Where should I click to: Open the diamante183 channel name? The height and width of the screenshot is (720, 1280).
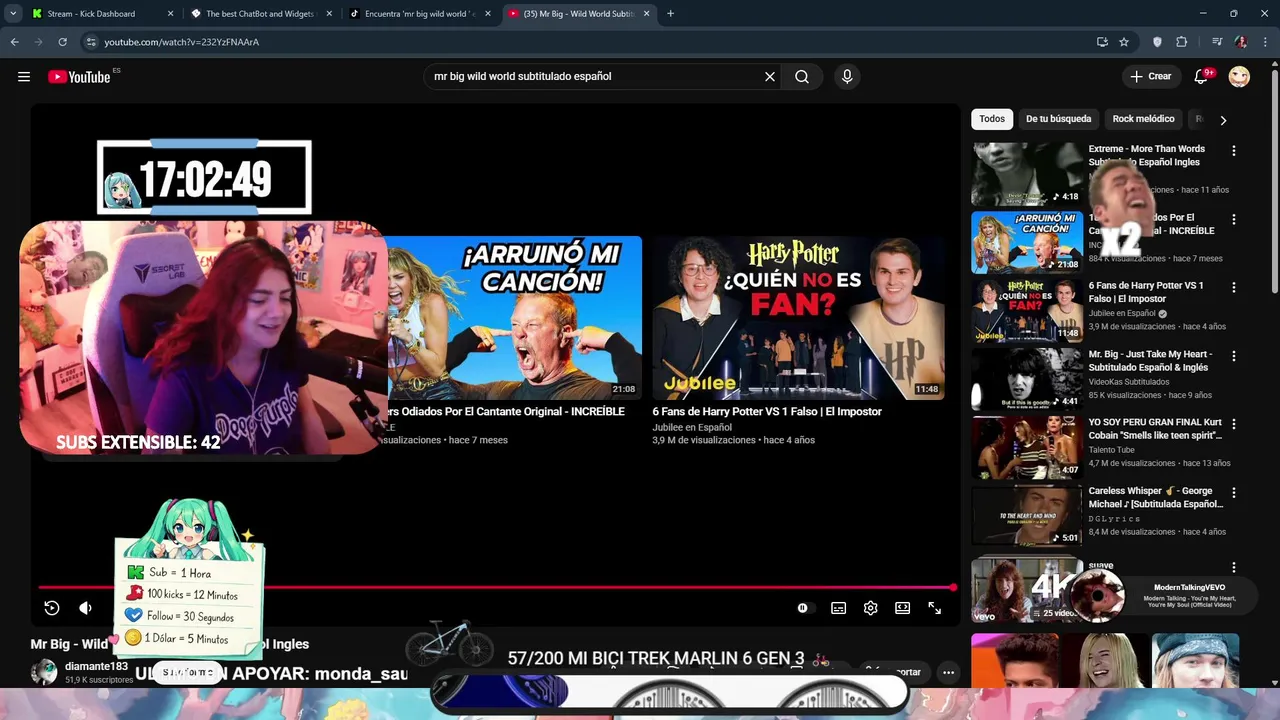point(96,666)
